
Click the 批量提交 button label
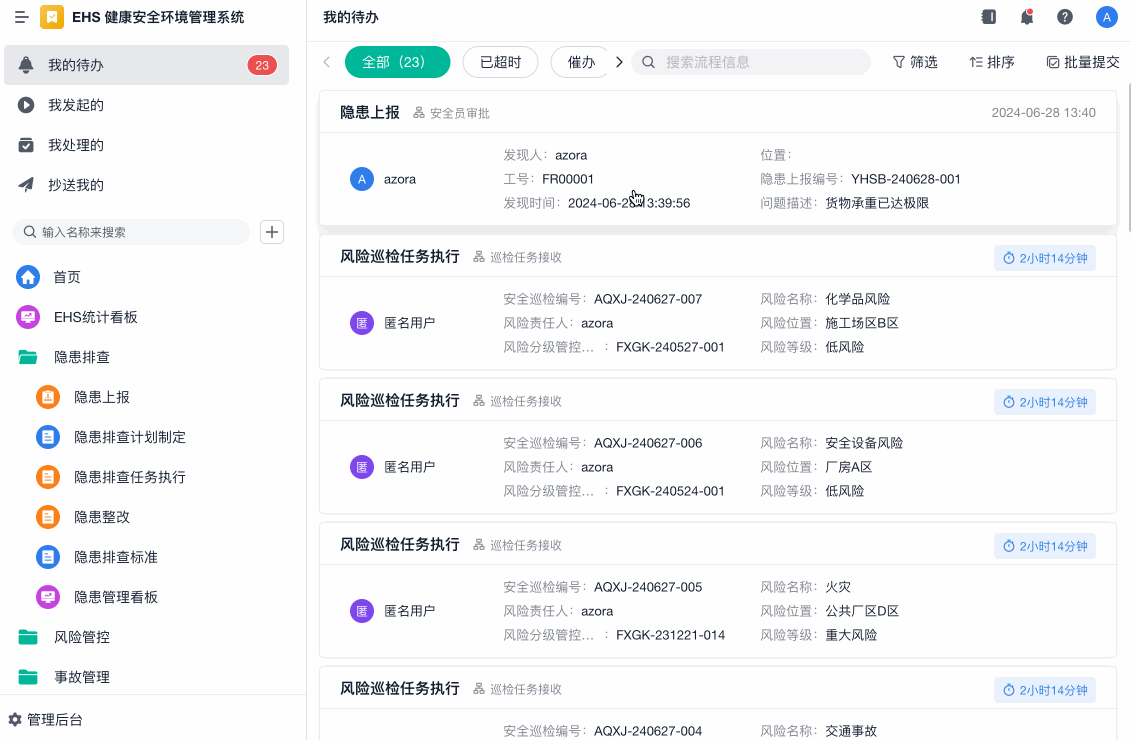(x=1092, y=63)
